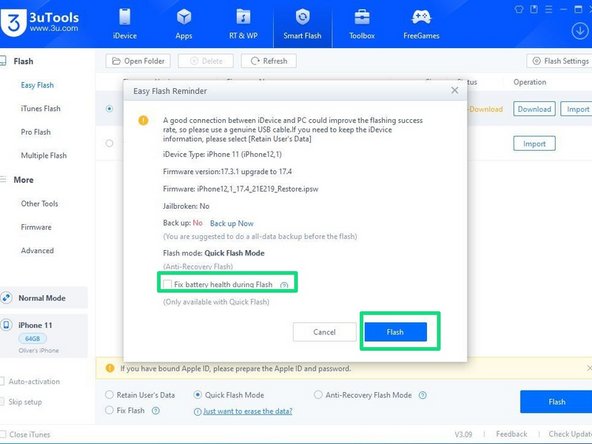Click the skin shirt icon in title bar
This screenshot has height=444, width=592.
(x=519, y=9)
